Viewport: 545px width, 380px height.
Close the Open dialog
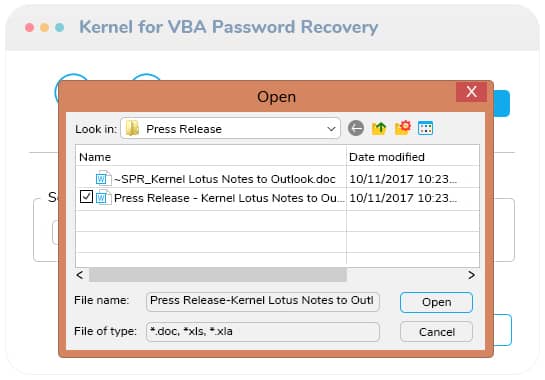click(471, 92)
